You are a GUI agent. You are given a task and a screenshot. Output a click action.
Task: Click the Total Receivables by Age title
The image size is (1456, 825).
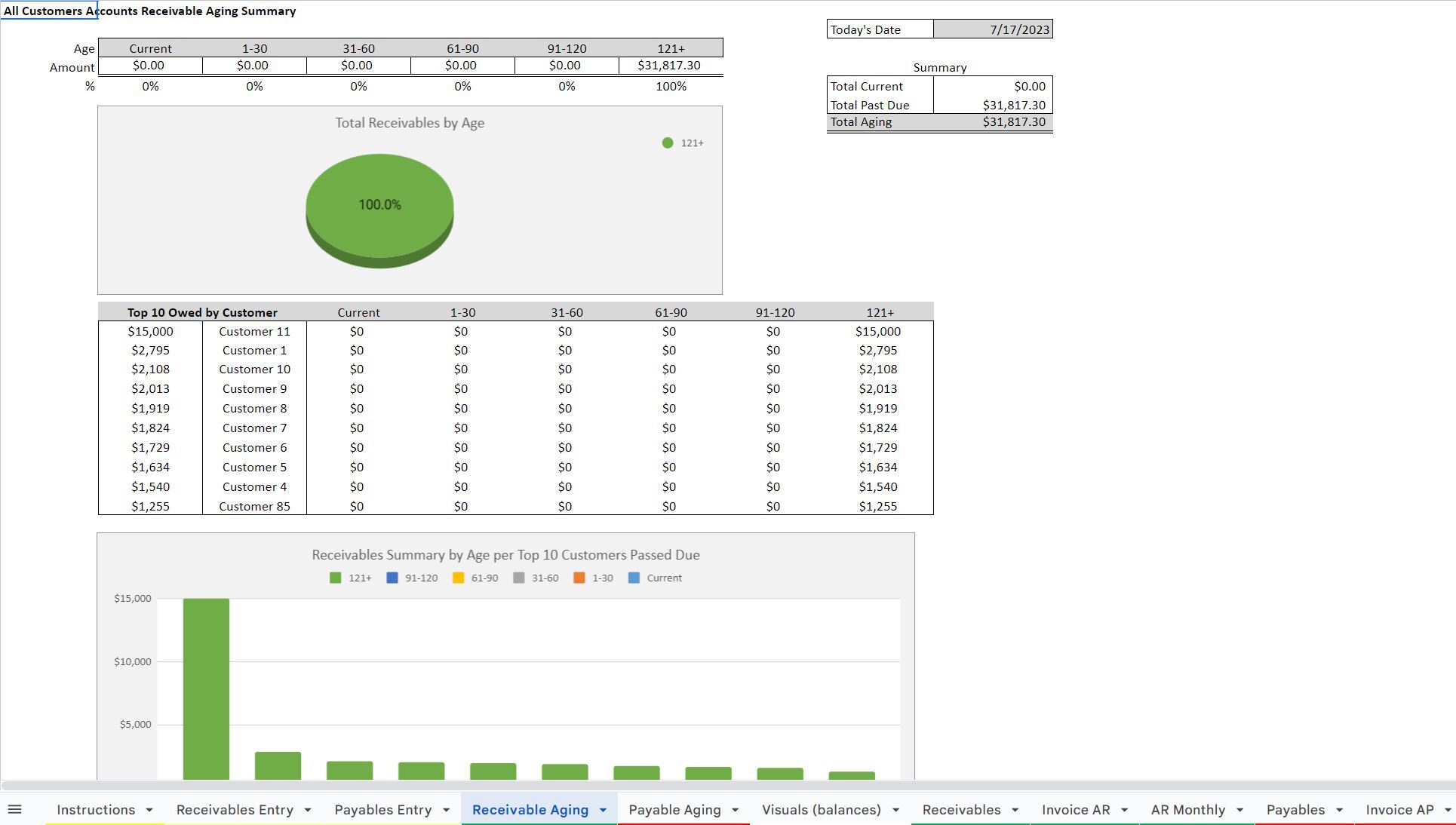410,123
